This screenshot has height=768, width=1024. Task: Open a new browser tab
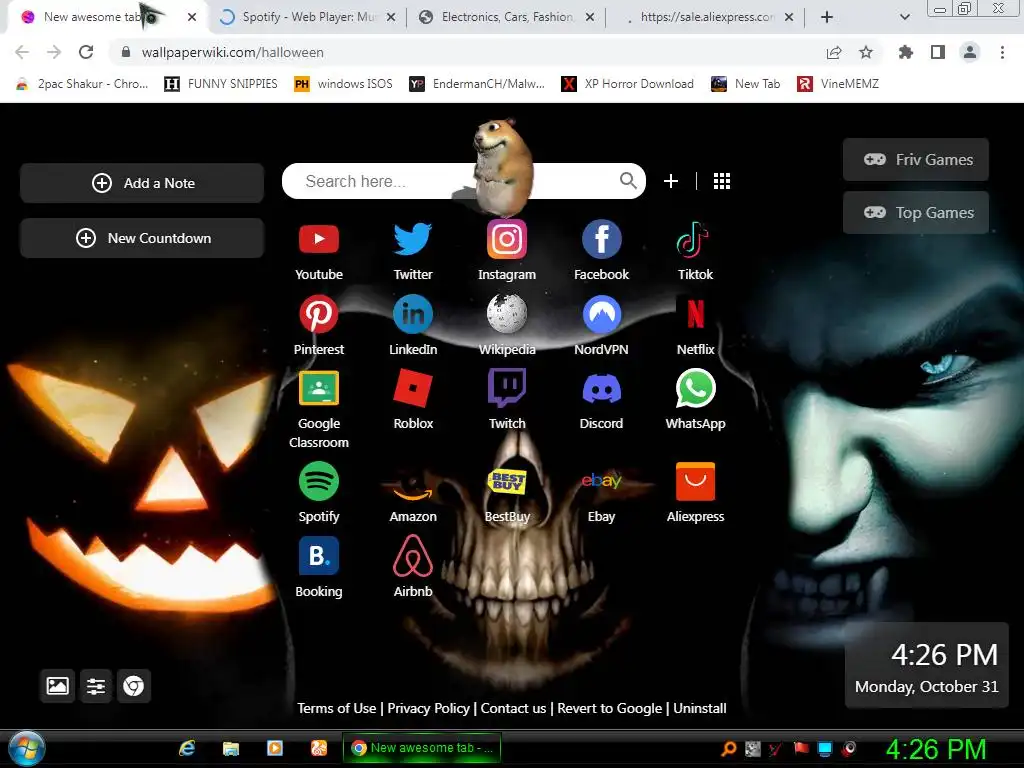click(x=827, y=17)
